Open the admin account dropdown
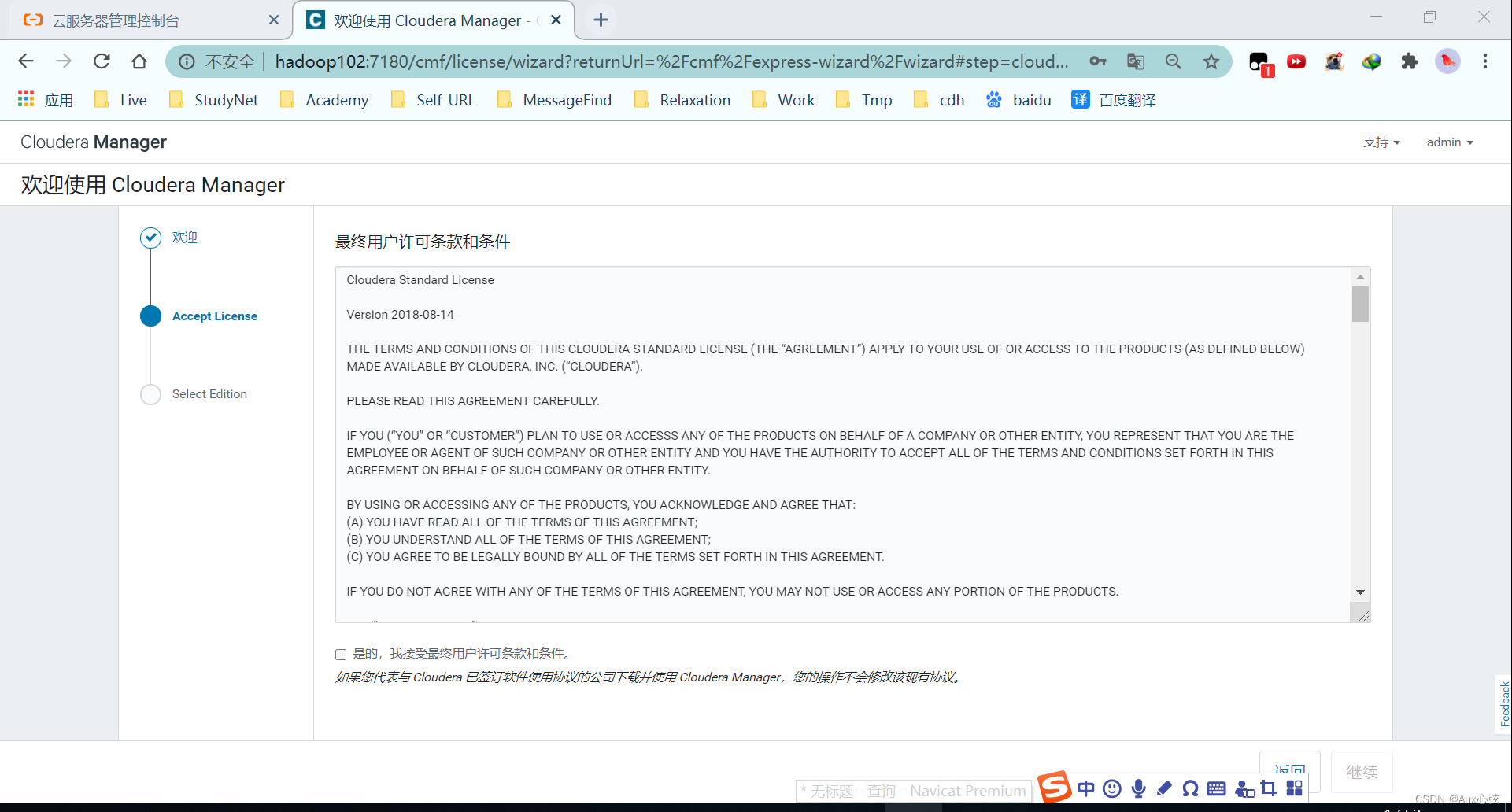This screenshot has width=1512, height=812. tap(1449, 142)
